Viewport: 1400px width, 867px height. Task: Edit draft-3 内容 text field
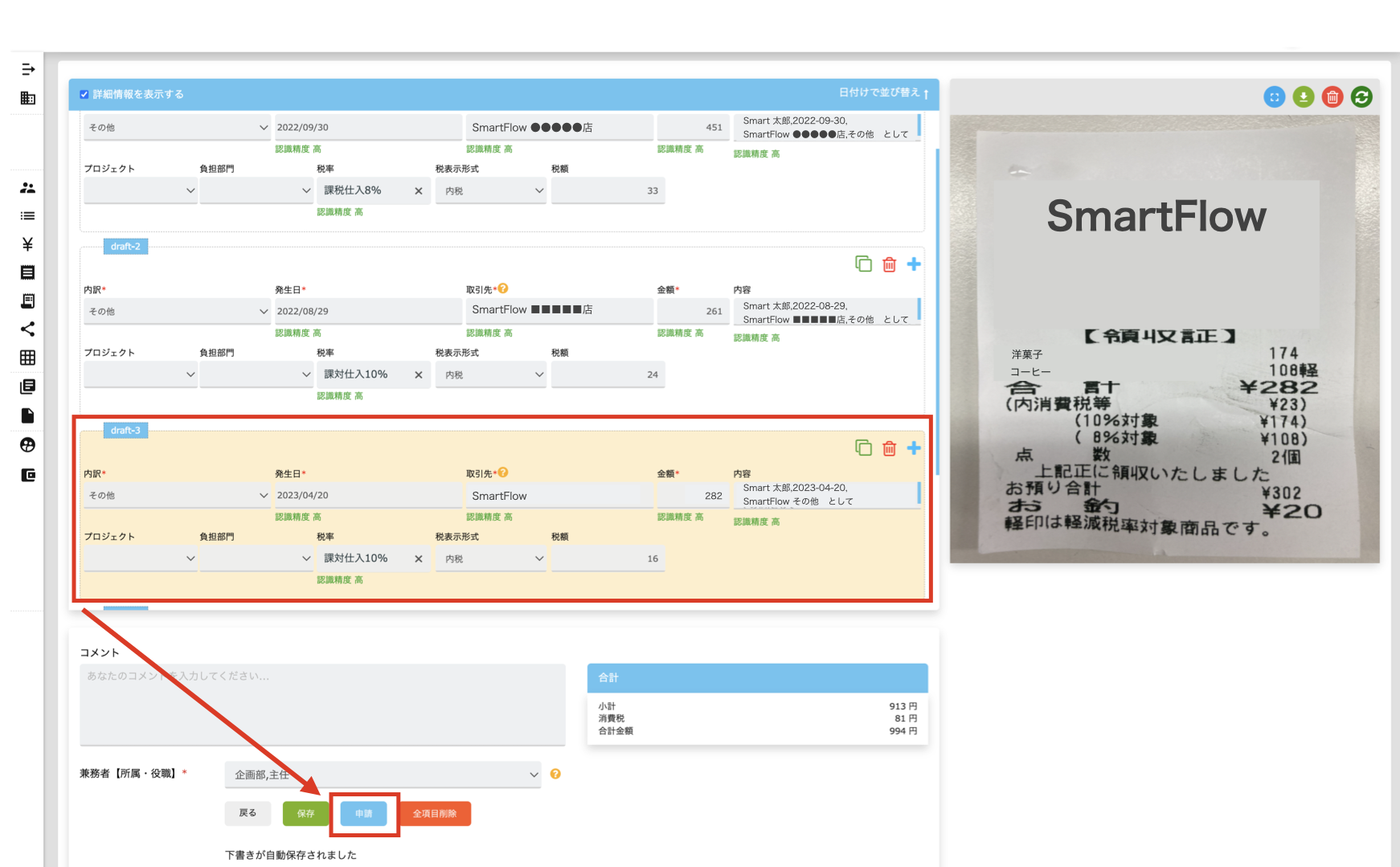coord(827,495)
